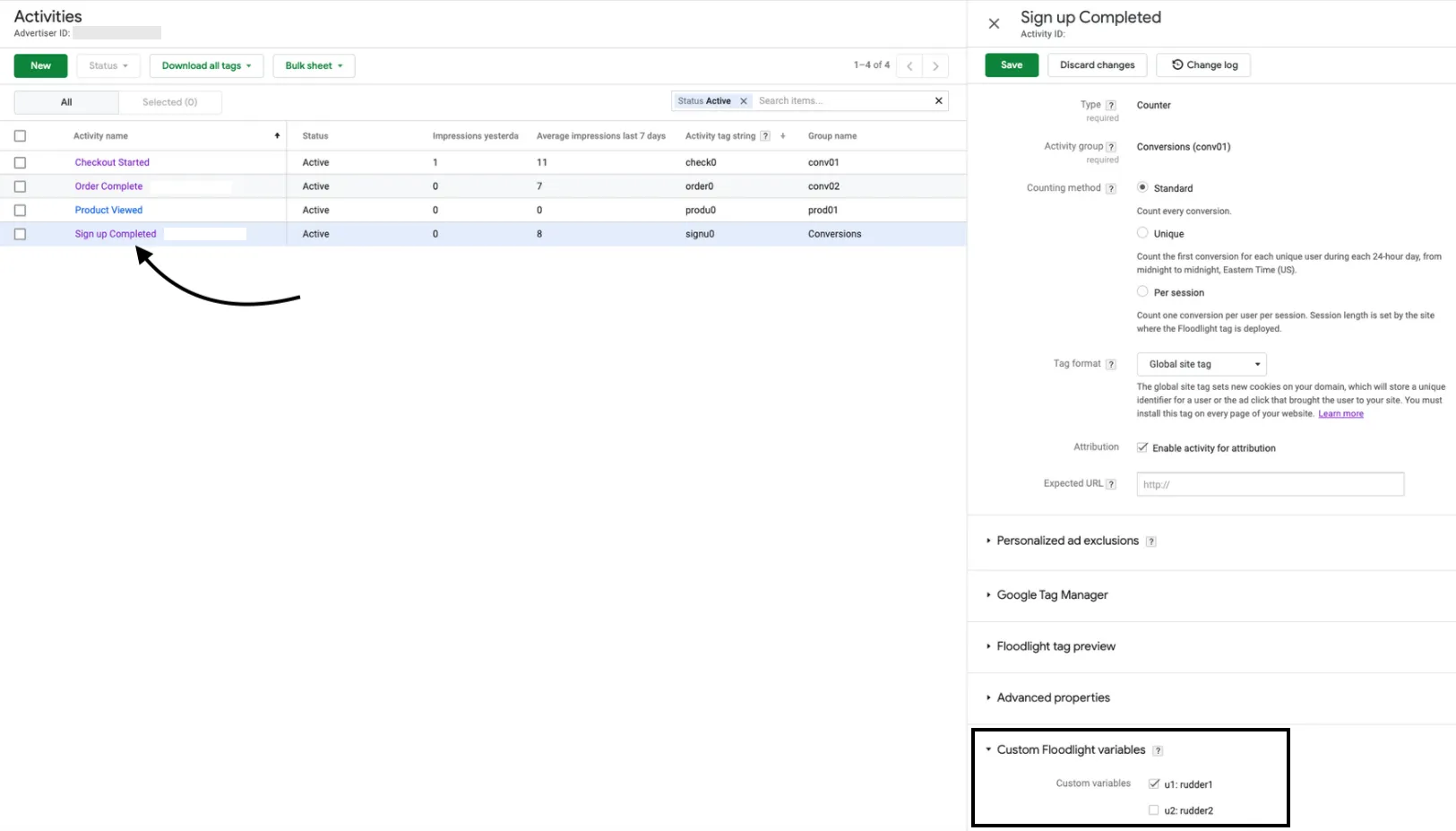Open the Download all tags dropdown
This screenshot has height=831, width=1456.
coord(206,65)
